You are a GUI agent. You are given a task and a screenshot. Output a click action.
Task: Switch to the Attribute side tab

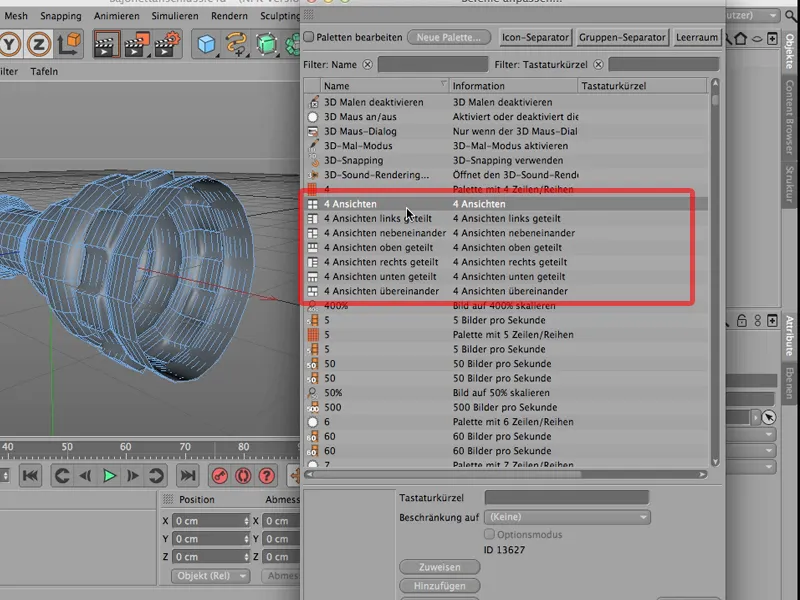790,336
